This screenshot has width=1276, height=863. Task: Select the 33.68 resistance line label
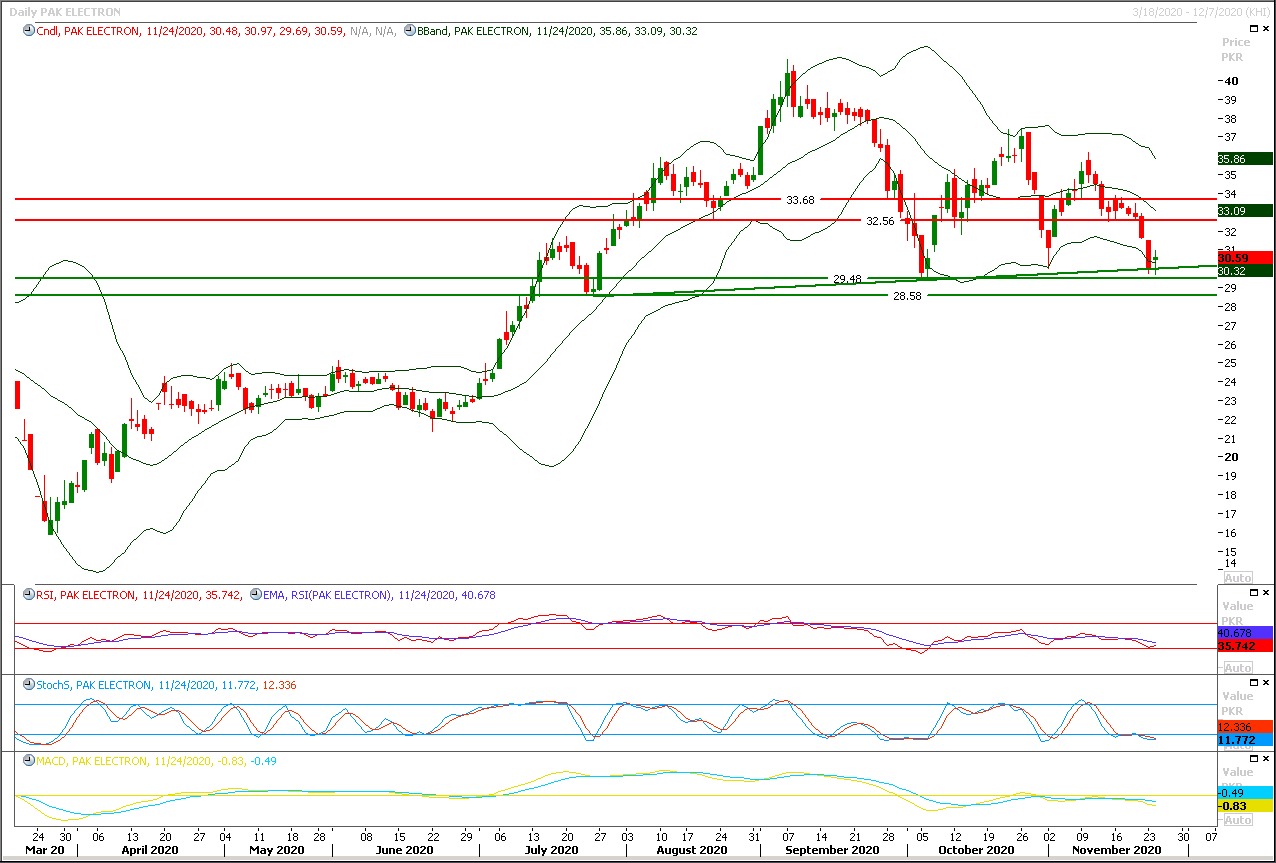tap(800, 200)
